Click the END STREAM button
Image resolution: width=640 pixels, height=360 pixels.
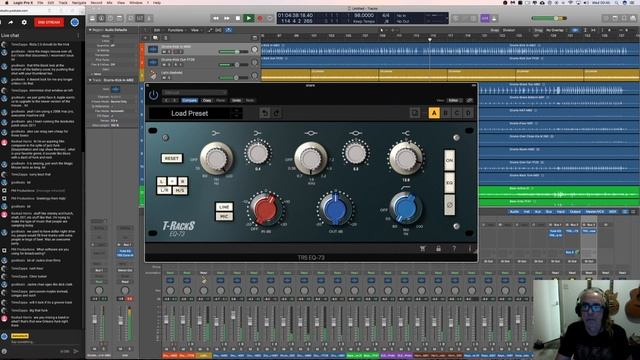tap(49, 22)
